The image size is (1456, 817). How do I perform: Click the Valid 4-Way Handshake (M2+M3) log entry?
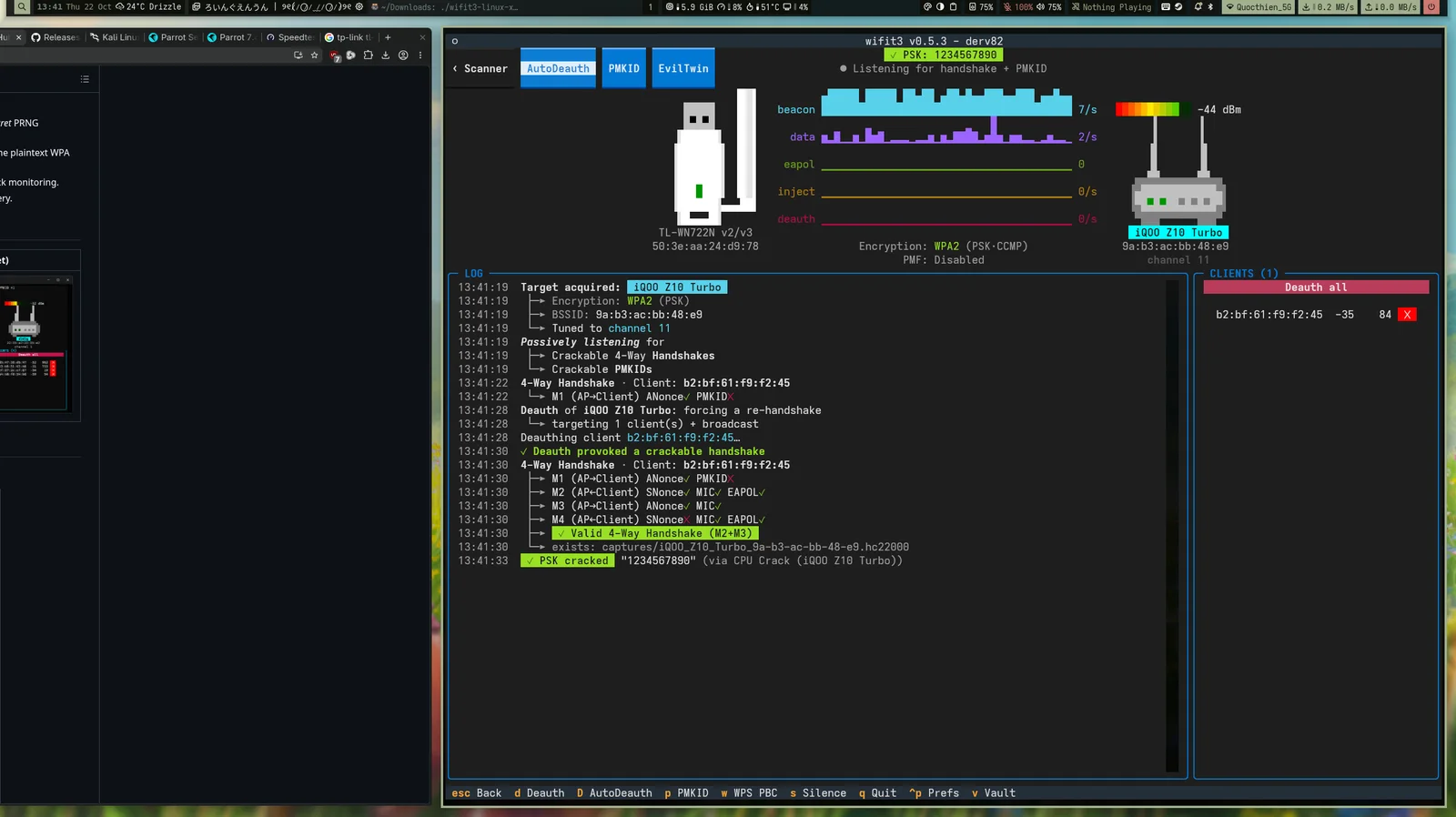(x=655, y=533)
